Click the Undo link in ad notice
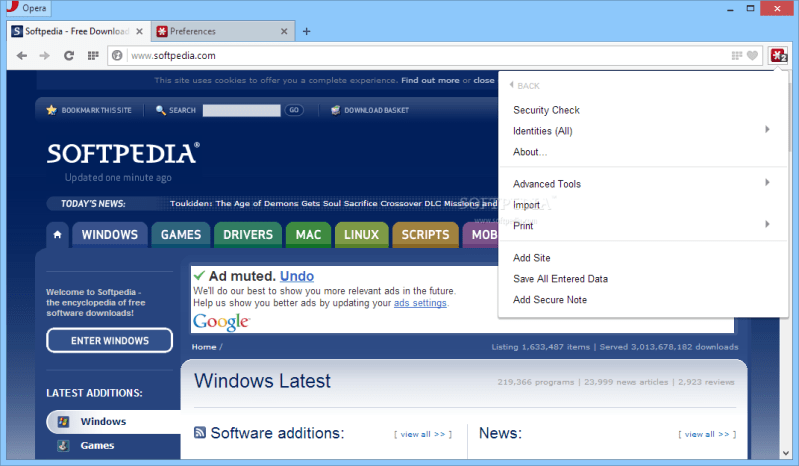This screenshot has width=799, height=466. tap(297, 276)
